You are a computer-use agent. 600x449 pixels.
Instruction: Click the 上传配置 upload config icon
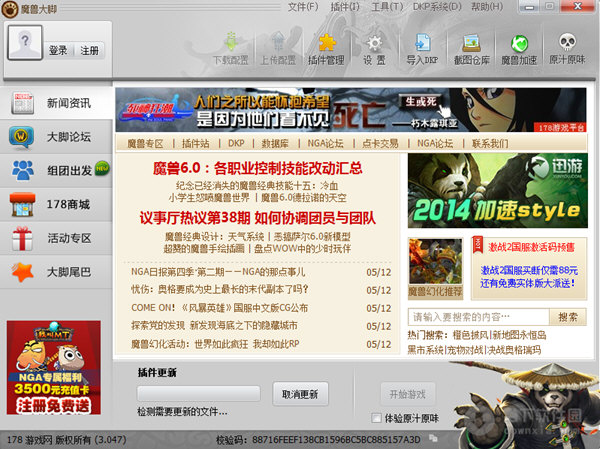pos(278,49)
